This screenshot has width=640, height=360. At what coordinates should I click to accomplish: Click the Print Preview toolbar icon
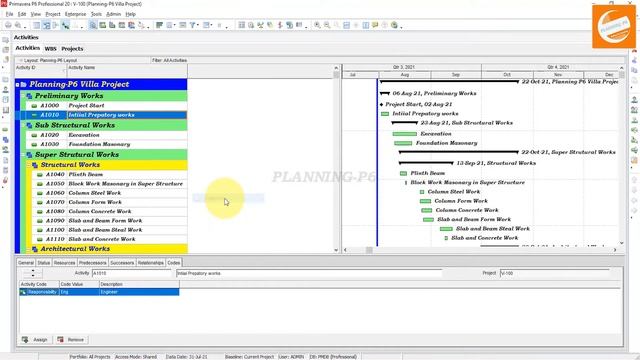click(x=18, y=25)
